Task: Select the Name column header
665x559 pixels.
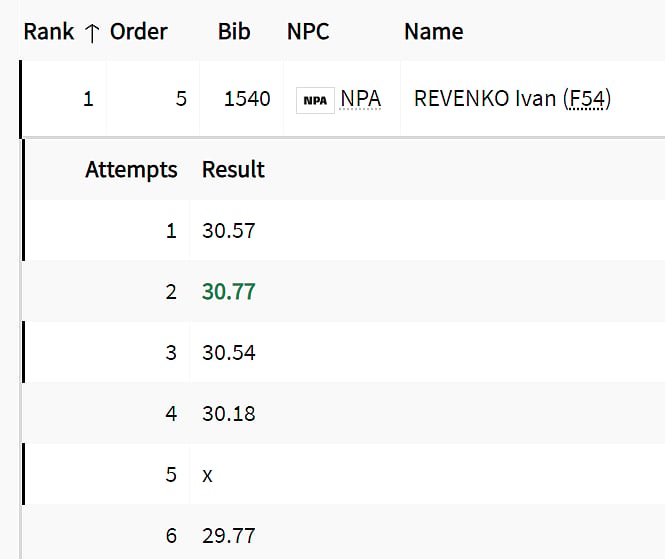Action: tap(434, 32)
